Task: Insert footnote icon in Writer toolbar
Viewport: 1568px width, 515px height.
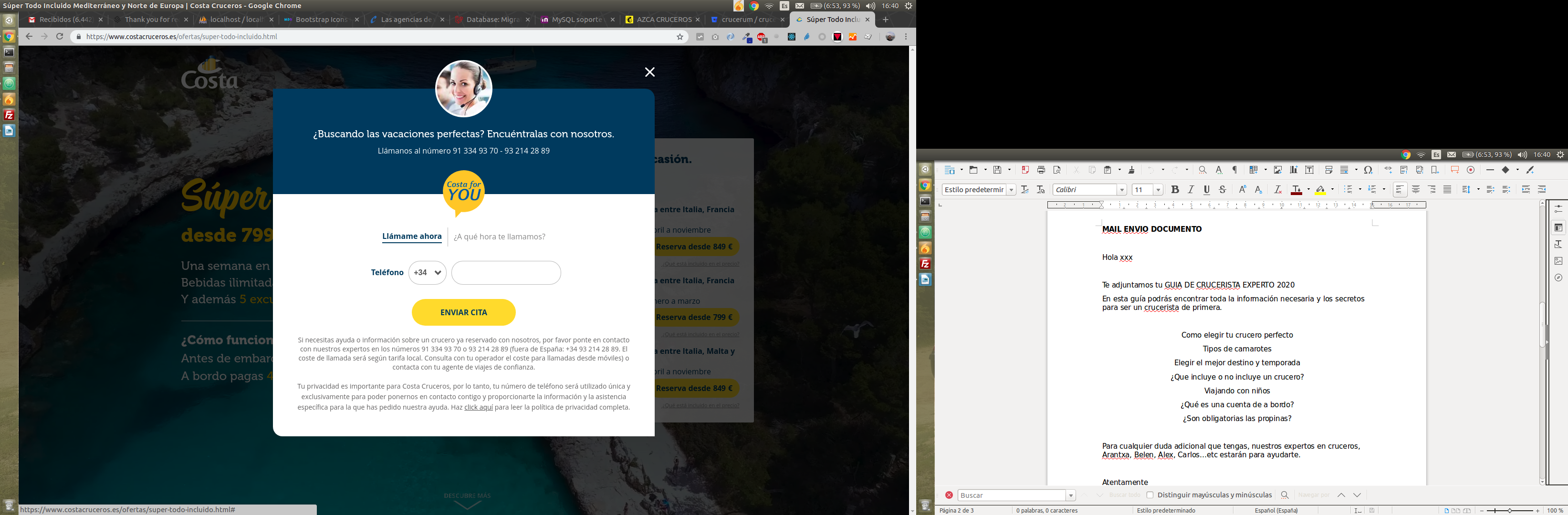Action: coord(1404,170)
